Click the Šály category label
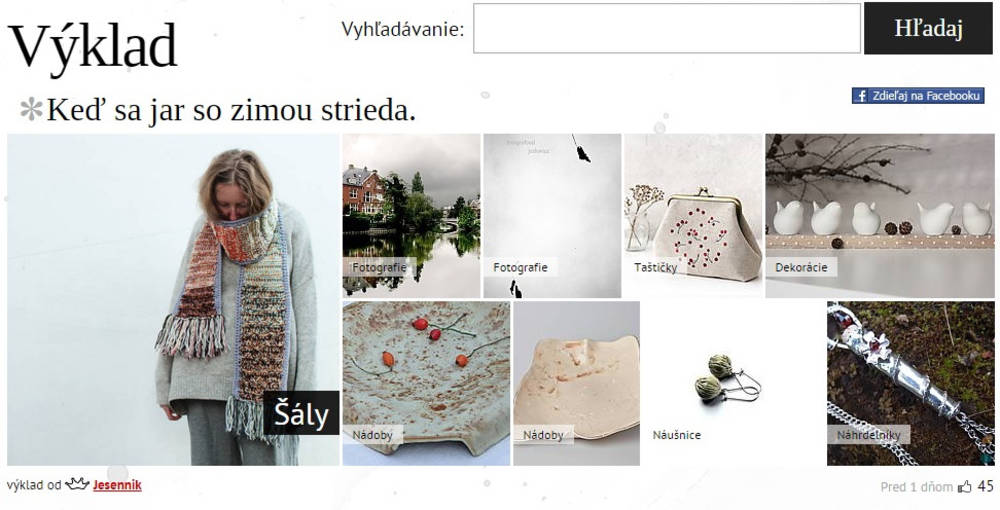Image resolution: width=1000 pixels, height=510 pixels. [x=301, y=413]
